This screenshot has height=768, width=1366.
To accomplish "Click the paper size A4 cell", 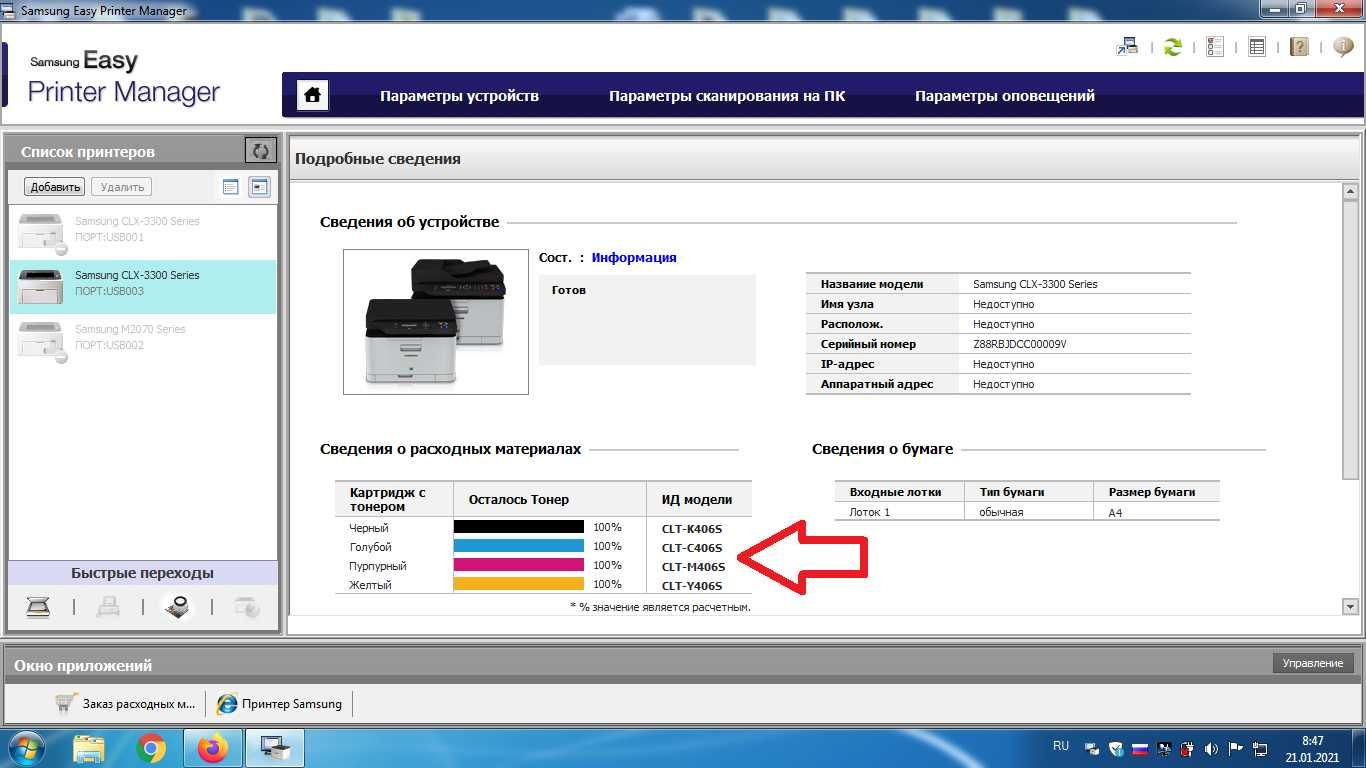I will tap(1115, 512).
